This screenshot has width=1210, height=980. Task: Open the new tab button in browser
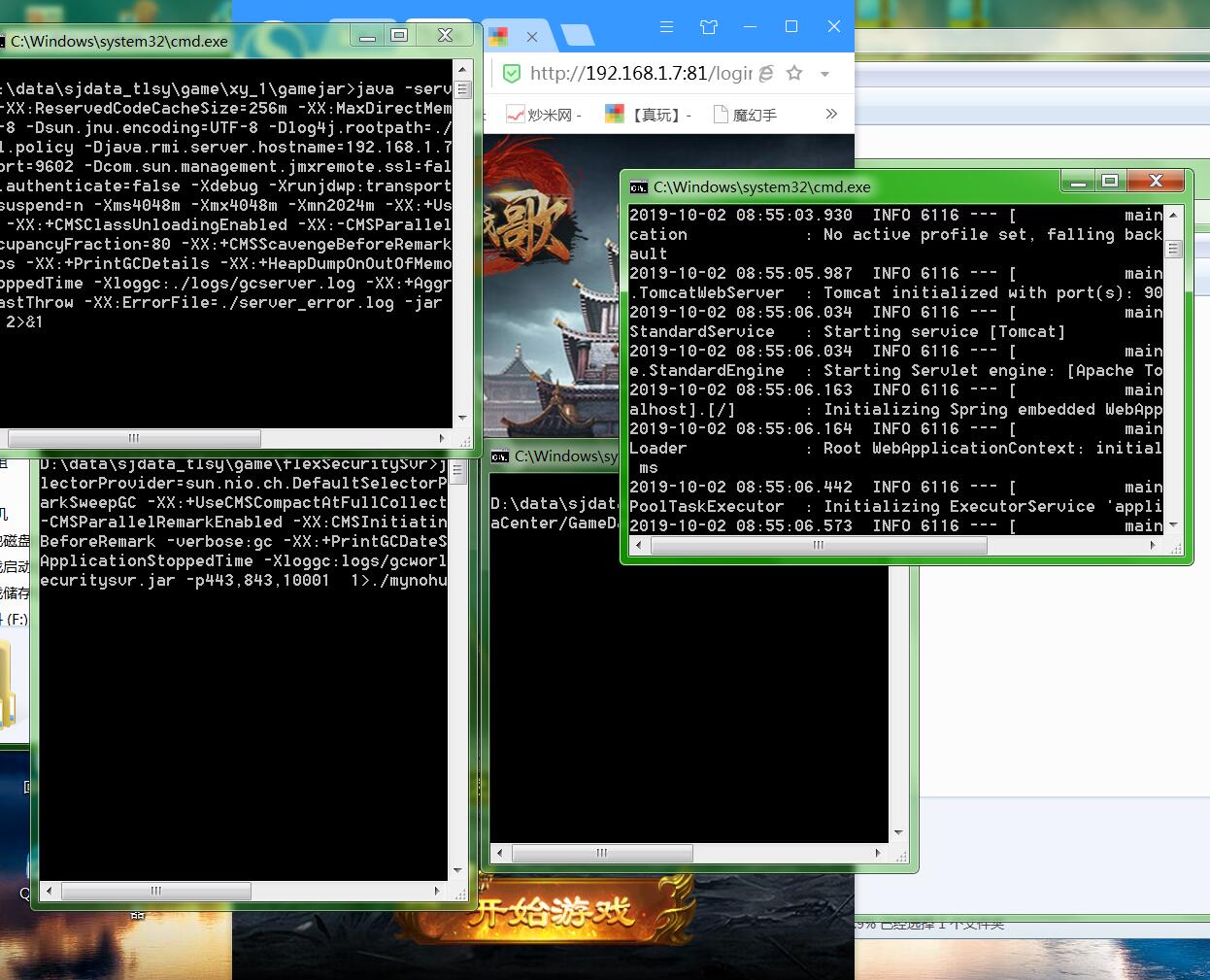coord(578,37)
